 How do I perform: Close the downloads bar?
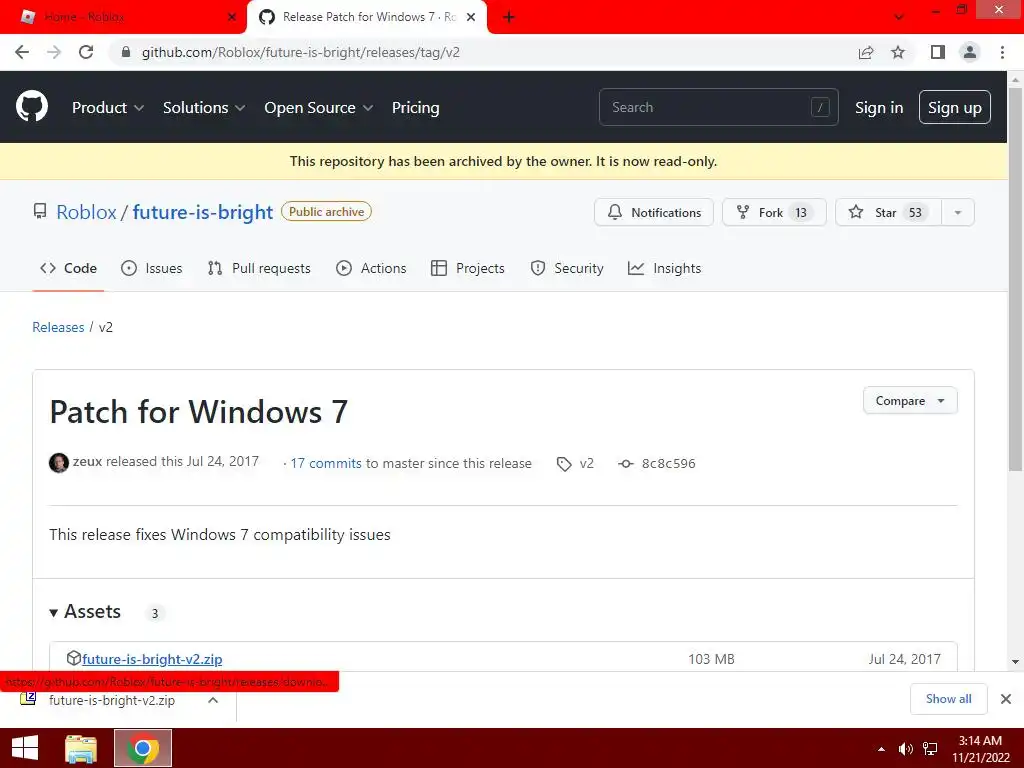point(1006,699)
